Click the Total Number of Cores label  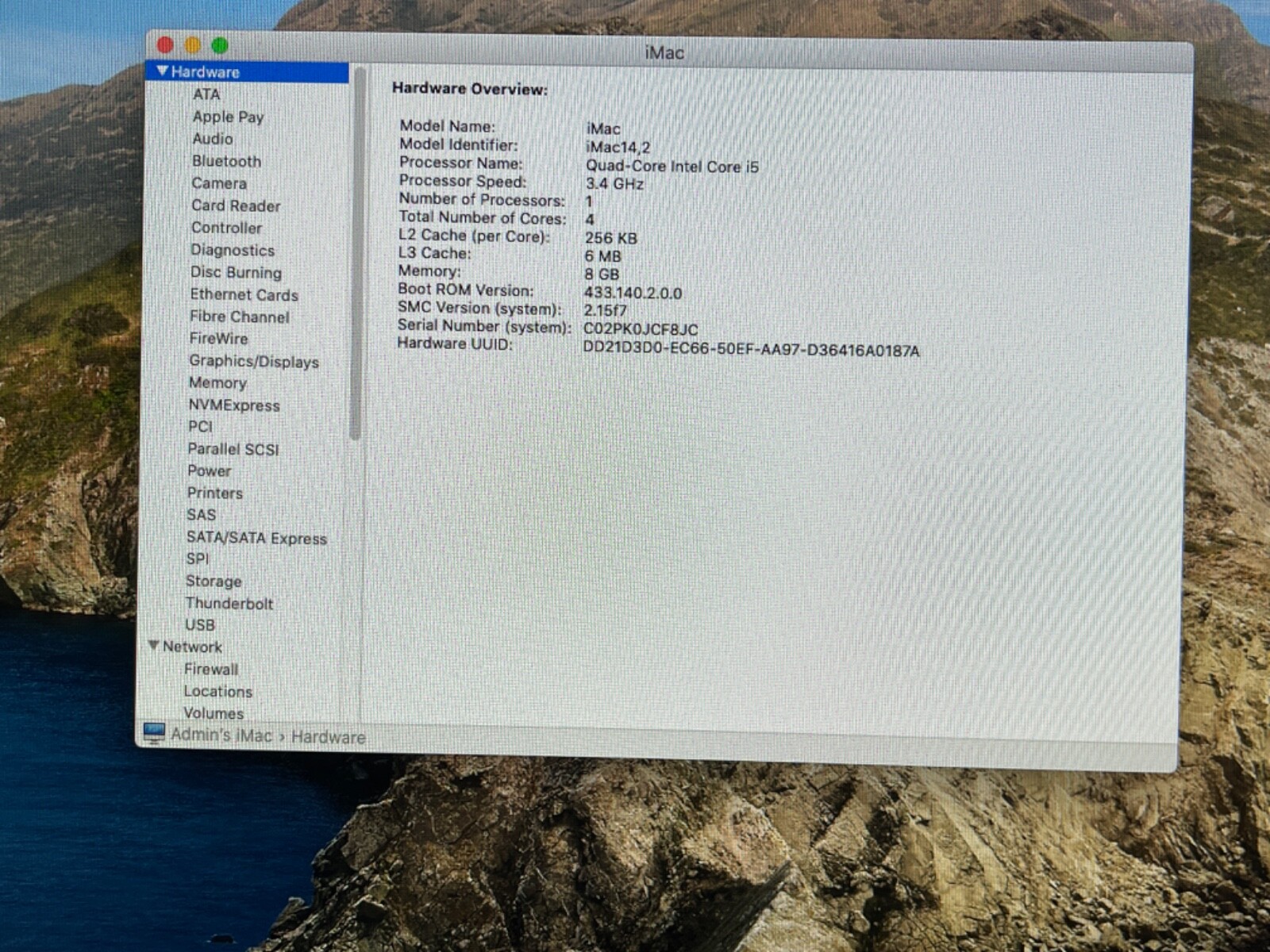coord(483,218)
